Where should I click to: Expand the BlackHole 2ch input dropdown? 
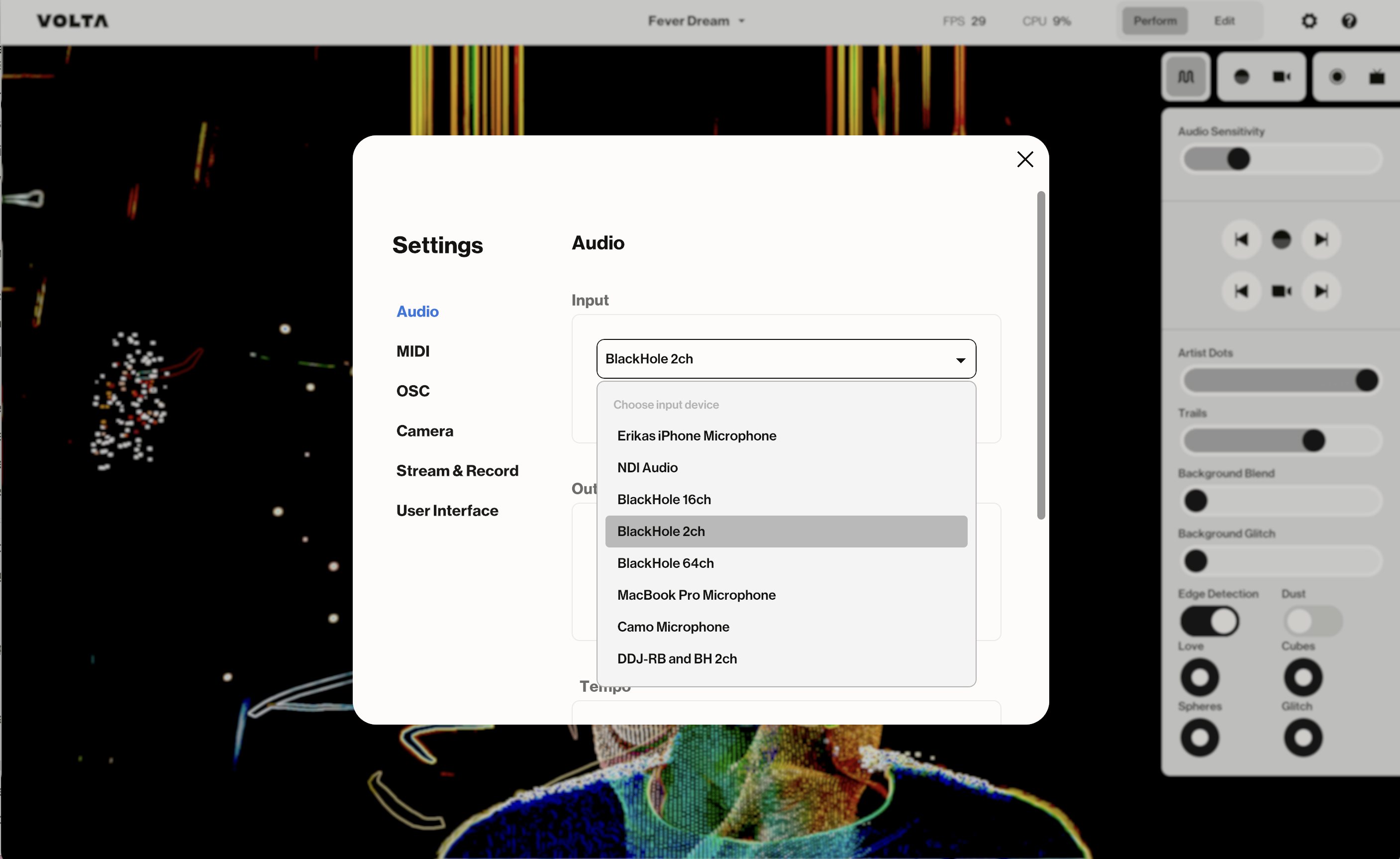(786, 359)
